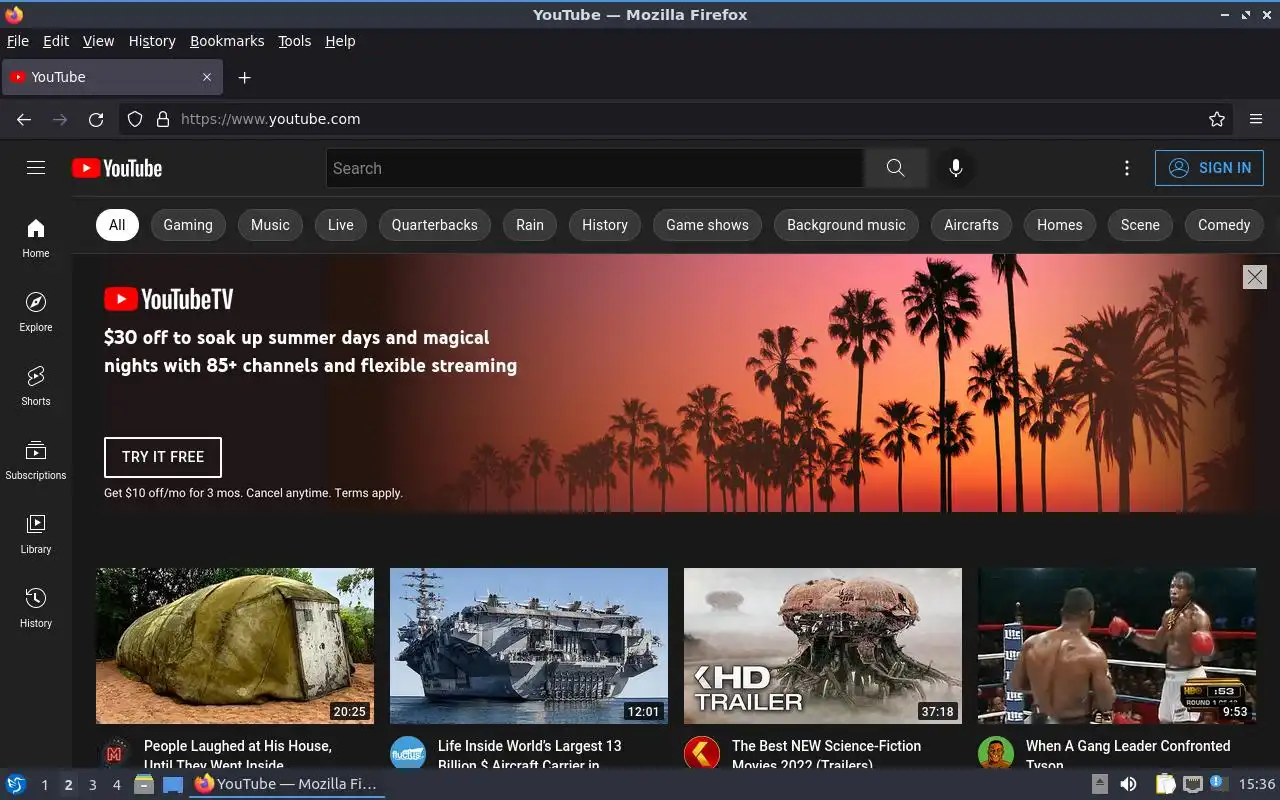Go to Home in sidebar
Image resolution: width=1280 pixels, height=800 pixels.
(36, 238)
